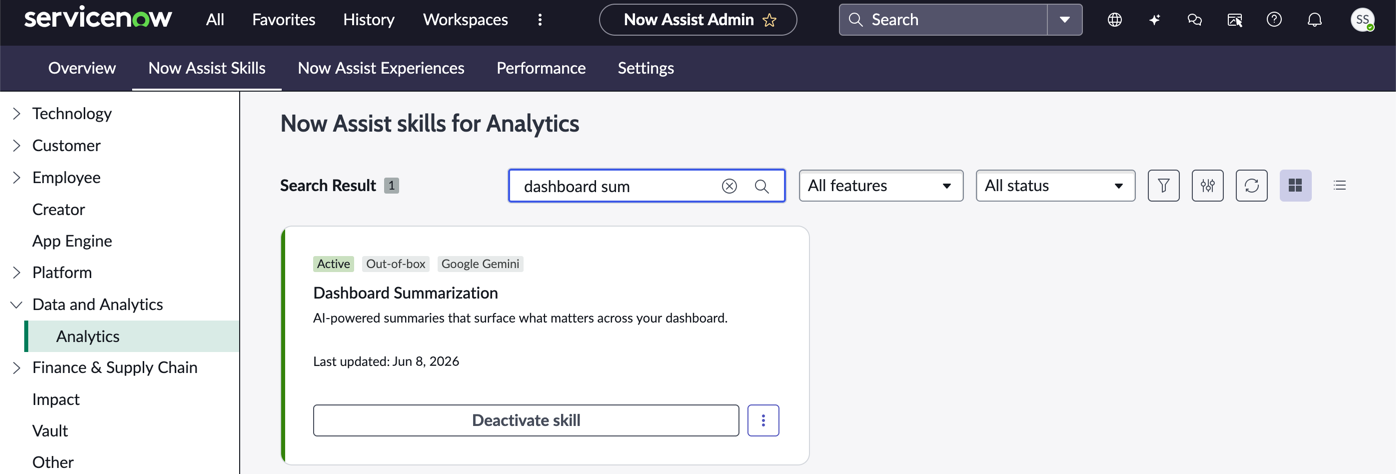Switch to list view
This screenshot has width=1396, height=474.
pyautogui.click(x=1340, y=186)
